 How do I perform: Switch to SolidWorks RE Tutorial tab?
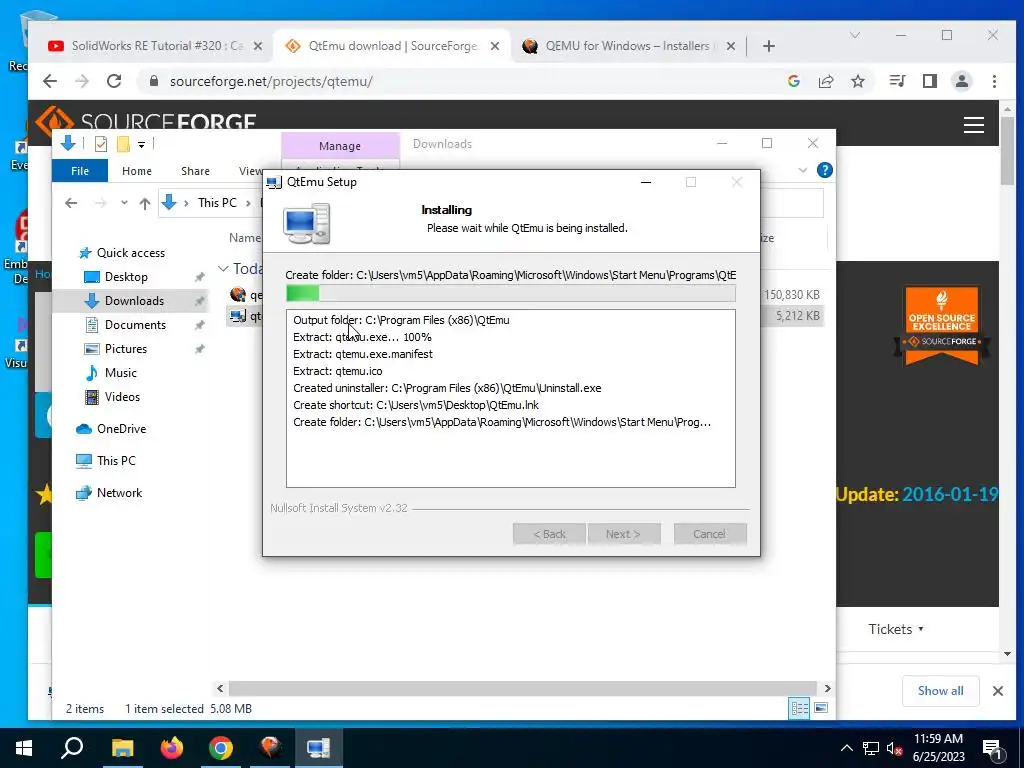[157, 46]
